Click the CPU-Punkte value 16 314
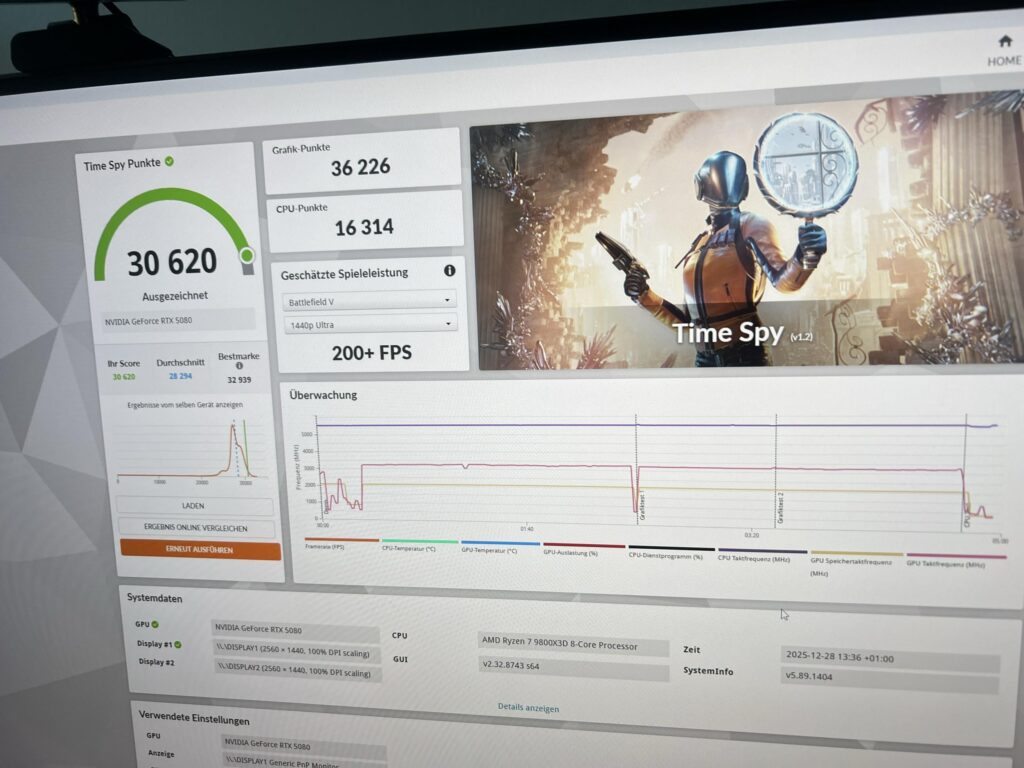 (x=364, y=227)
